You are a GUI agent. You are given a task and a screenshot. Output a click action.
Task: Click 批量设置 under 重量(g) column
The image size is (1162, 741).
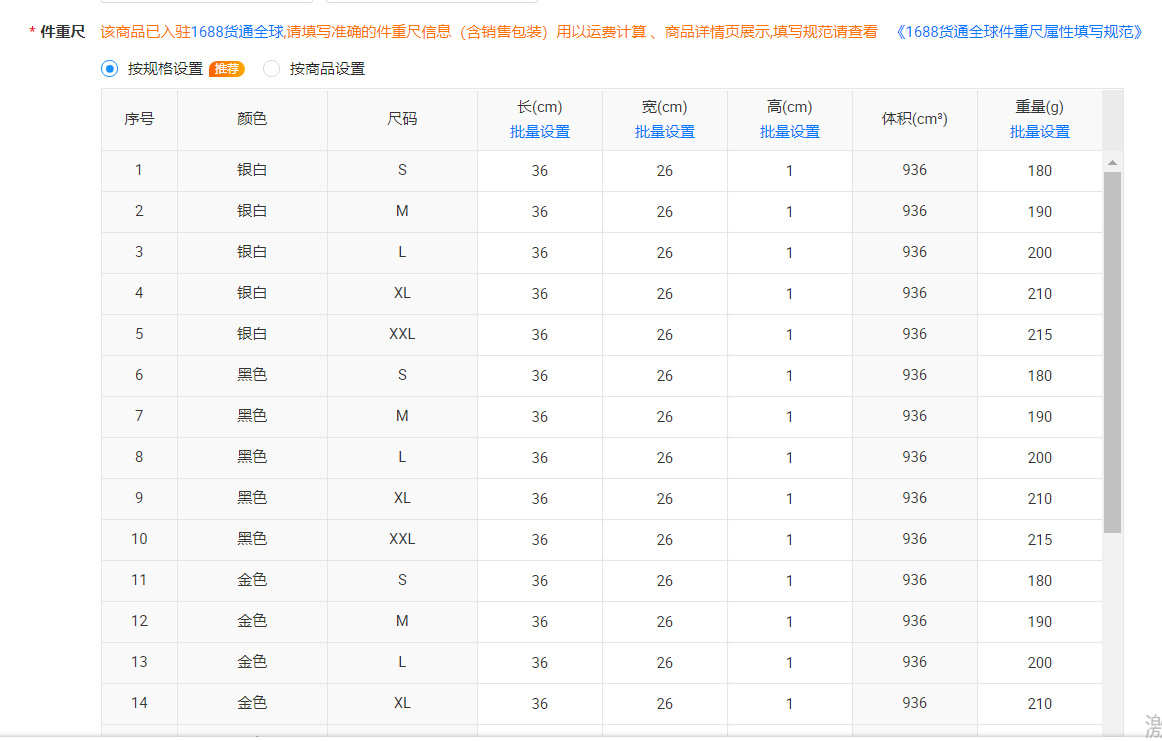[1039, 132]
